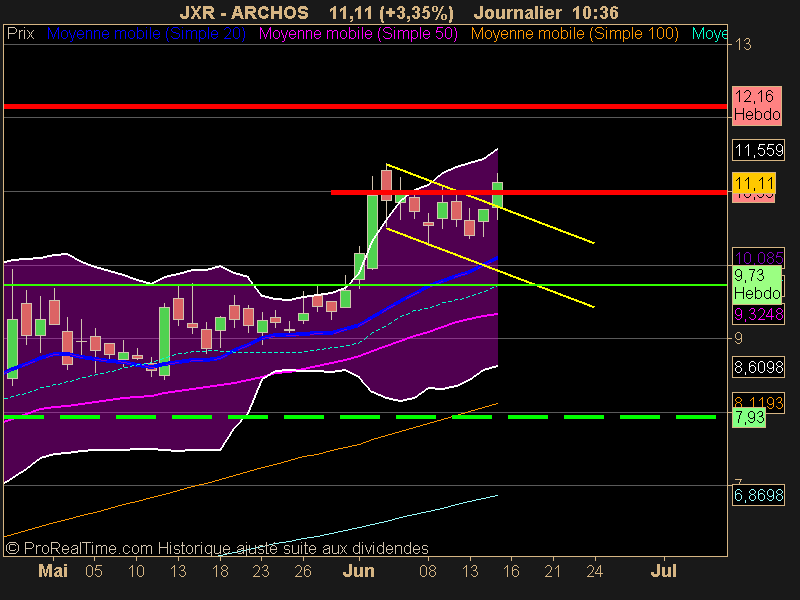Click the Moyenne mobile (Simple 50) legend
Screen dimensions: 800x600
pyautogui.click(x=358, y=34)
